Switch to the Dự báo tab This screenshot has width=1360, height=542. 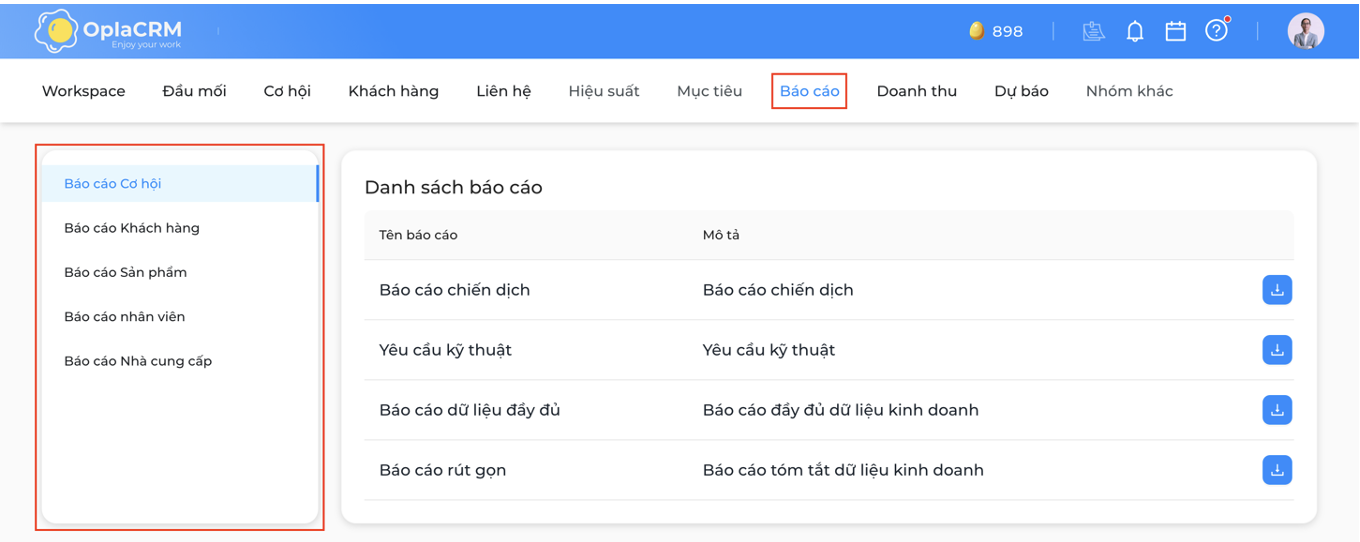pos(1021,91)
